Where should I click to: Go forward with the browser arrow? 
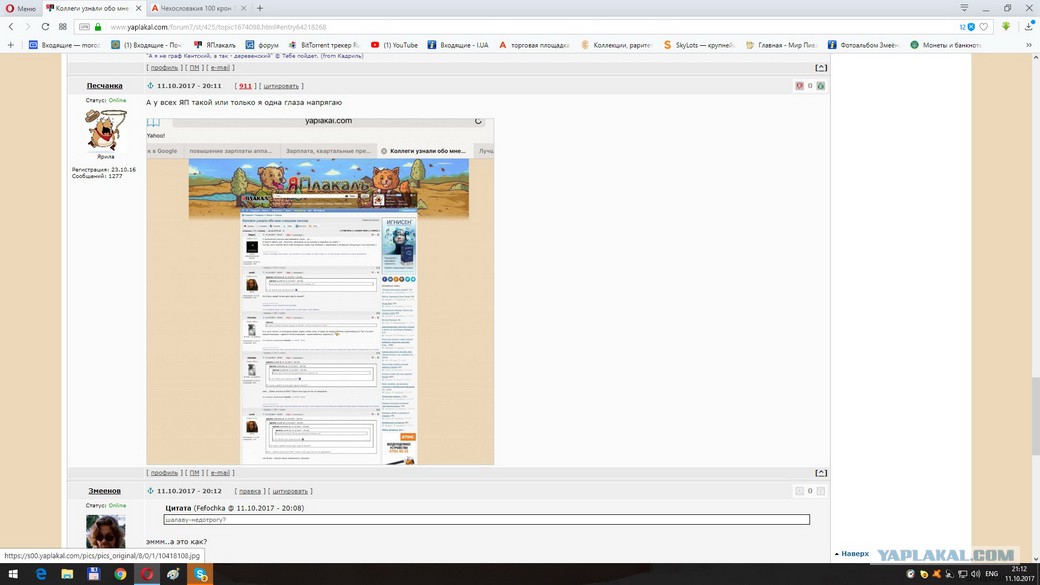coord(28,27)
